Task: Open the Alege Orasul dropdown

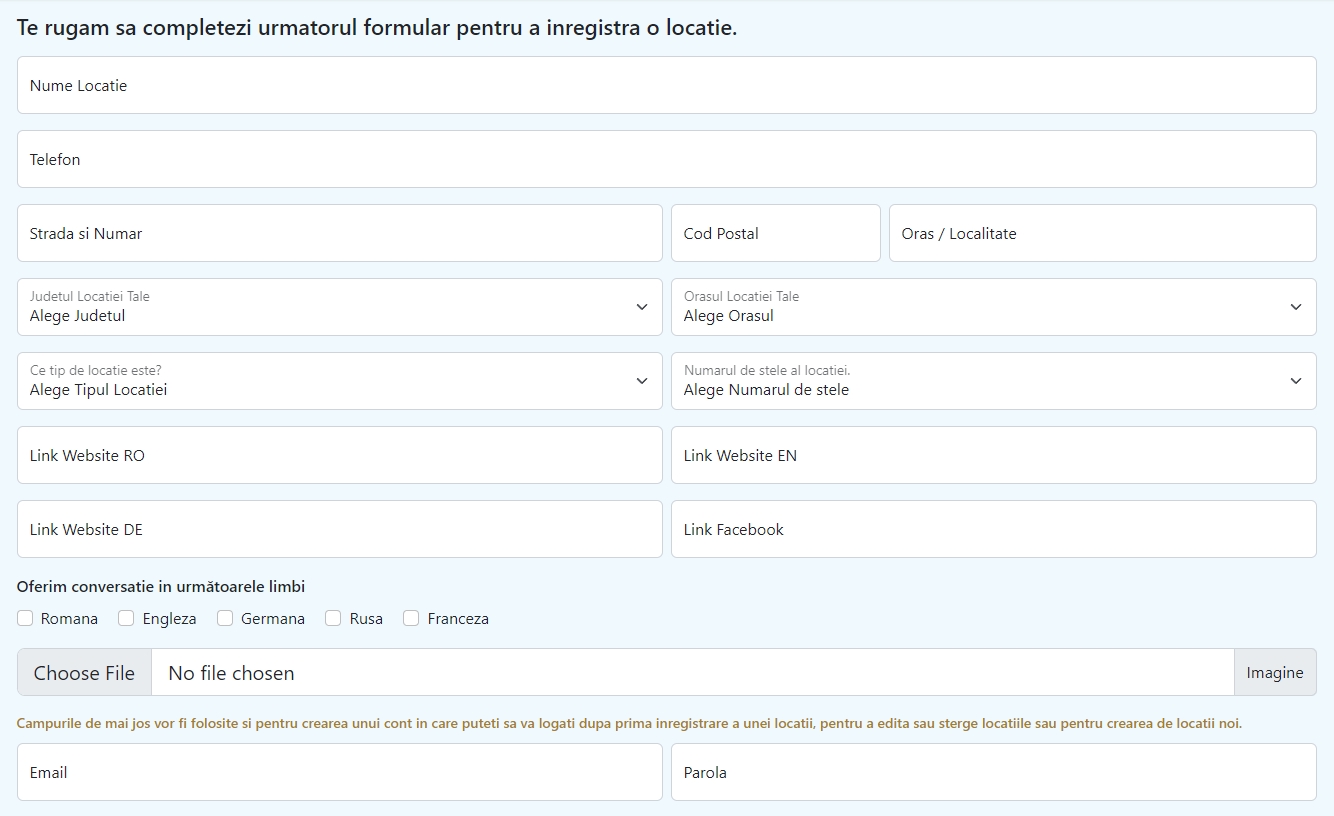Action: [993, 307]
